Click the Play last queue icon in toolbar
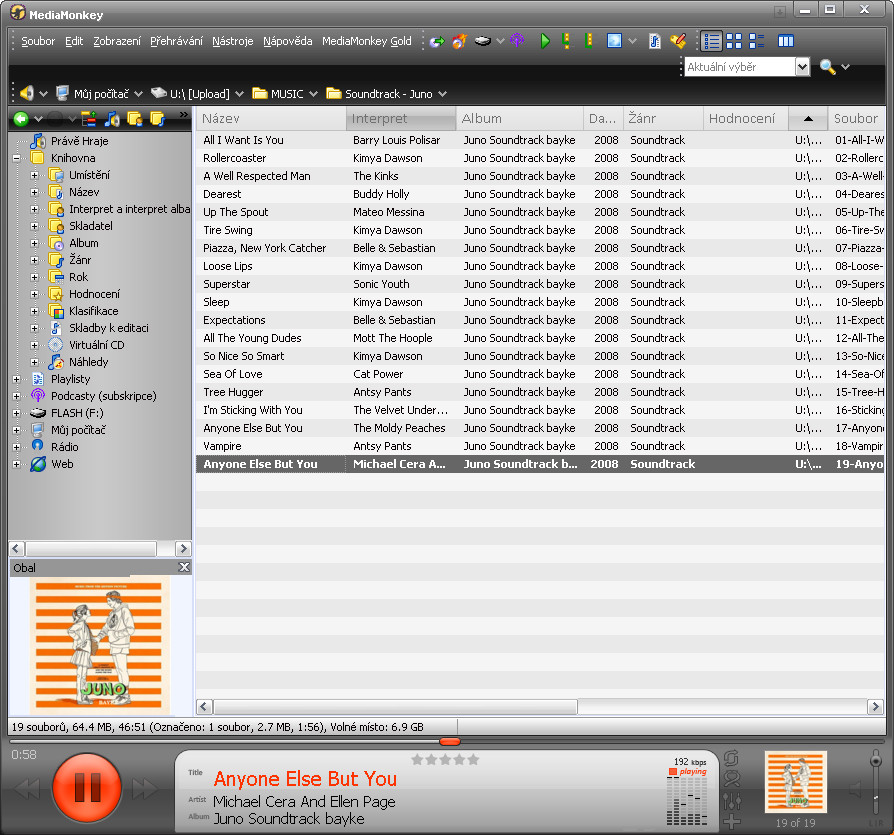 (x=589, y=41)
